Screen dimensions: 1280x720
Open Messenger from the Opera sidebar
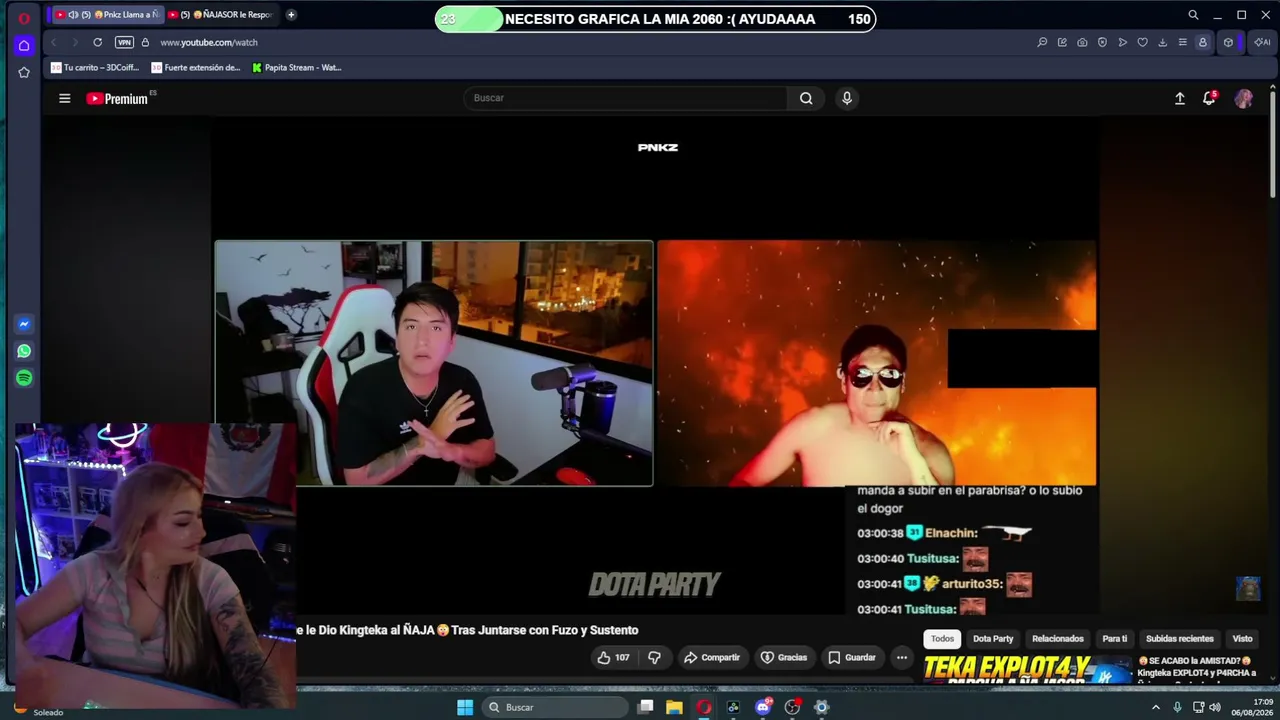(24, 324)
